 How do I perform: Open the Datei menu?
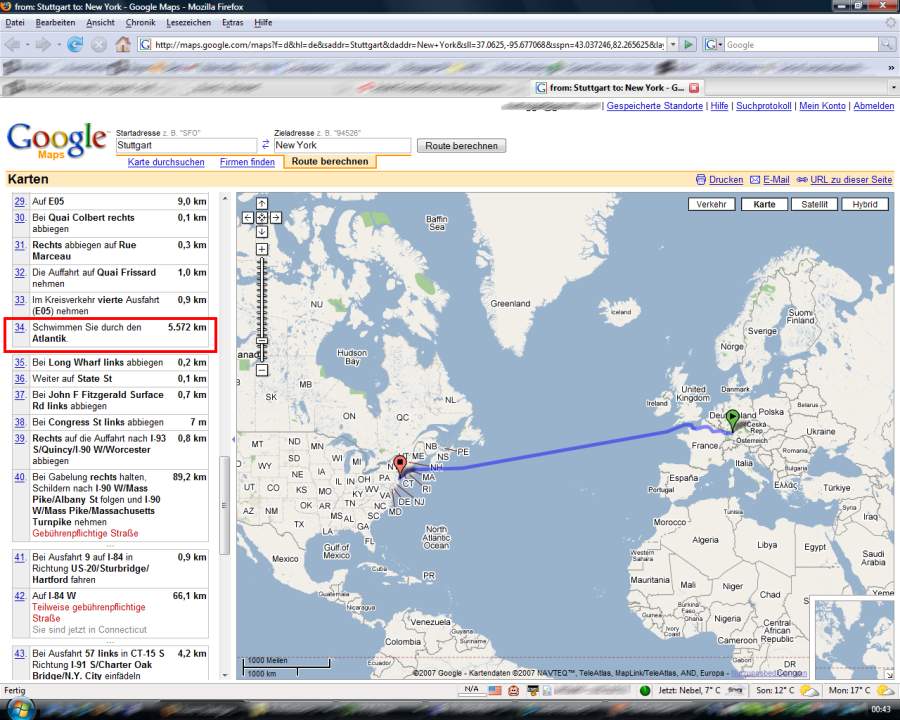15,23
